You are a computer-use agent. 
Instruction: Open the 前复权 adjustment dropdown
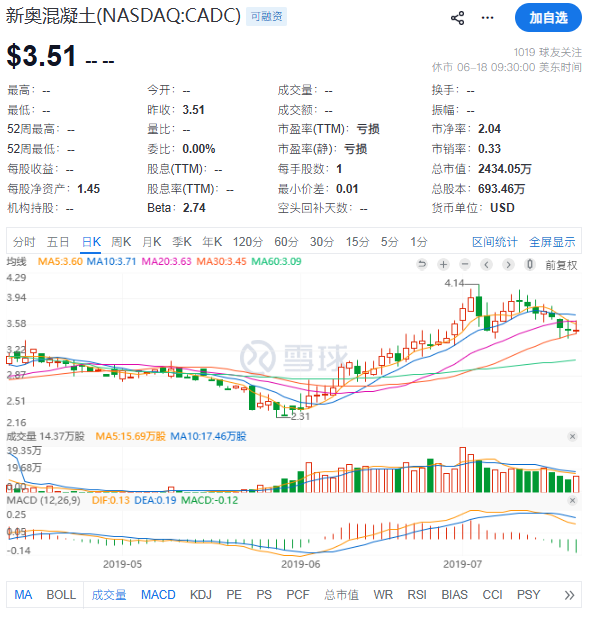click(x=561, y=265)
